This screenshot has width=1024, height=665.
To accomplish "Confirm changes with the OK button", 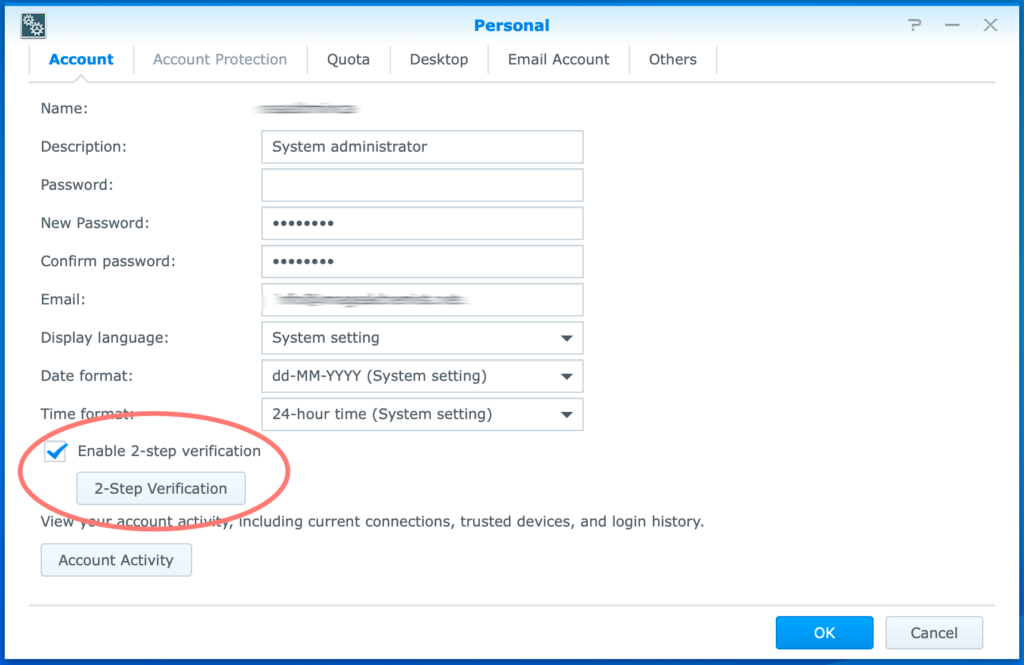I will pyautogui.click(x=824, y=632).
